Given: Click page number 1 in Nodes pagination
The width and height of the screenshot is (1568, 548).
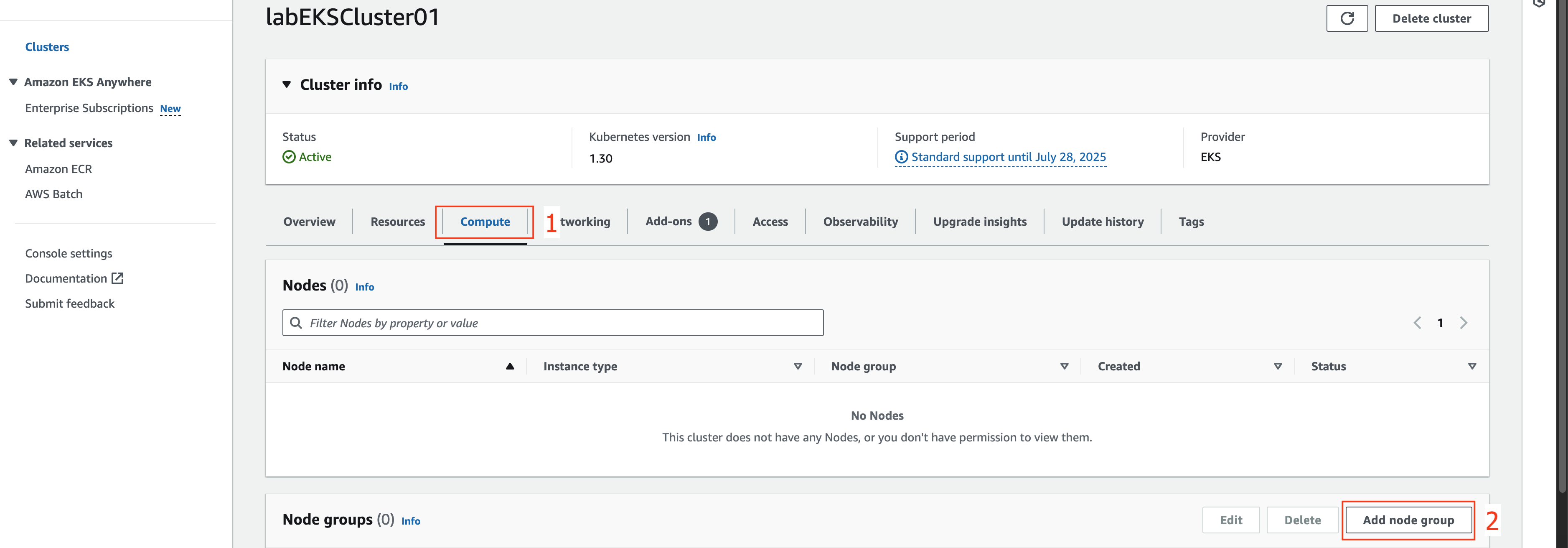Looking at the screenshot, I should [1440, 323].
